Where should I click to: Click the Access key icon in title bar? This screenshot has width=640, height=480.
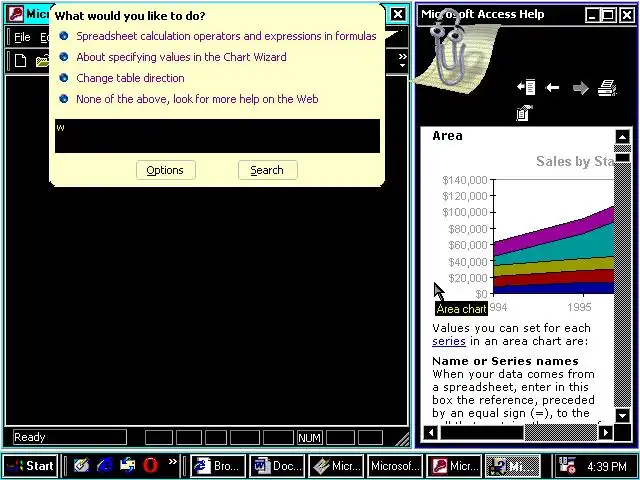pos(16,14)
